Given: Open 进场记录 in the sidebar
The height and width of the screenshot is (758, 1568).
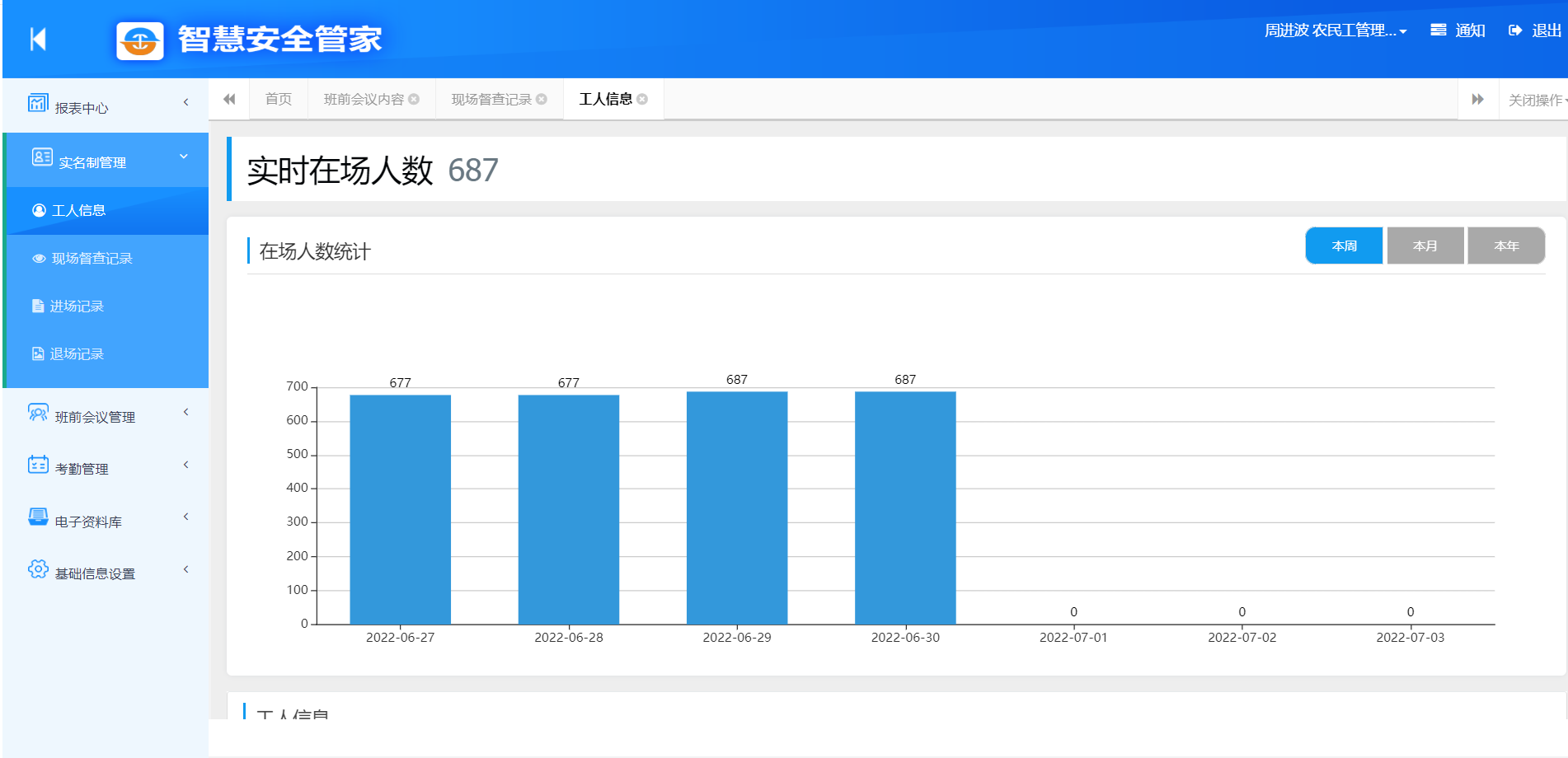Looking at the screenshot, I should click(x=77, y=306).
